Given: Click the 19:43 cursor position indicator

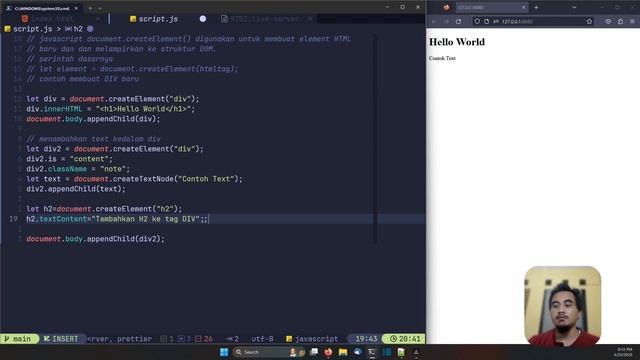Looking at the screenshot, I should click(366, 339).
